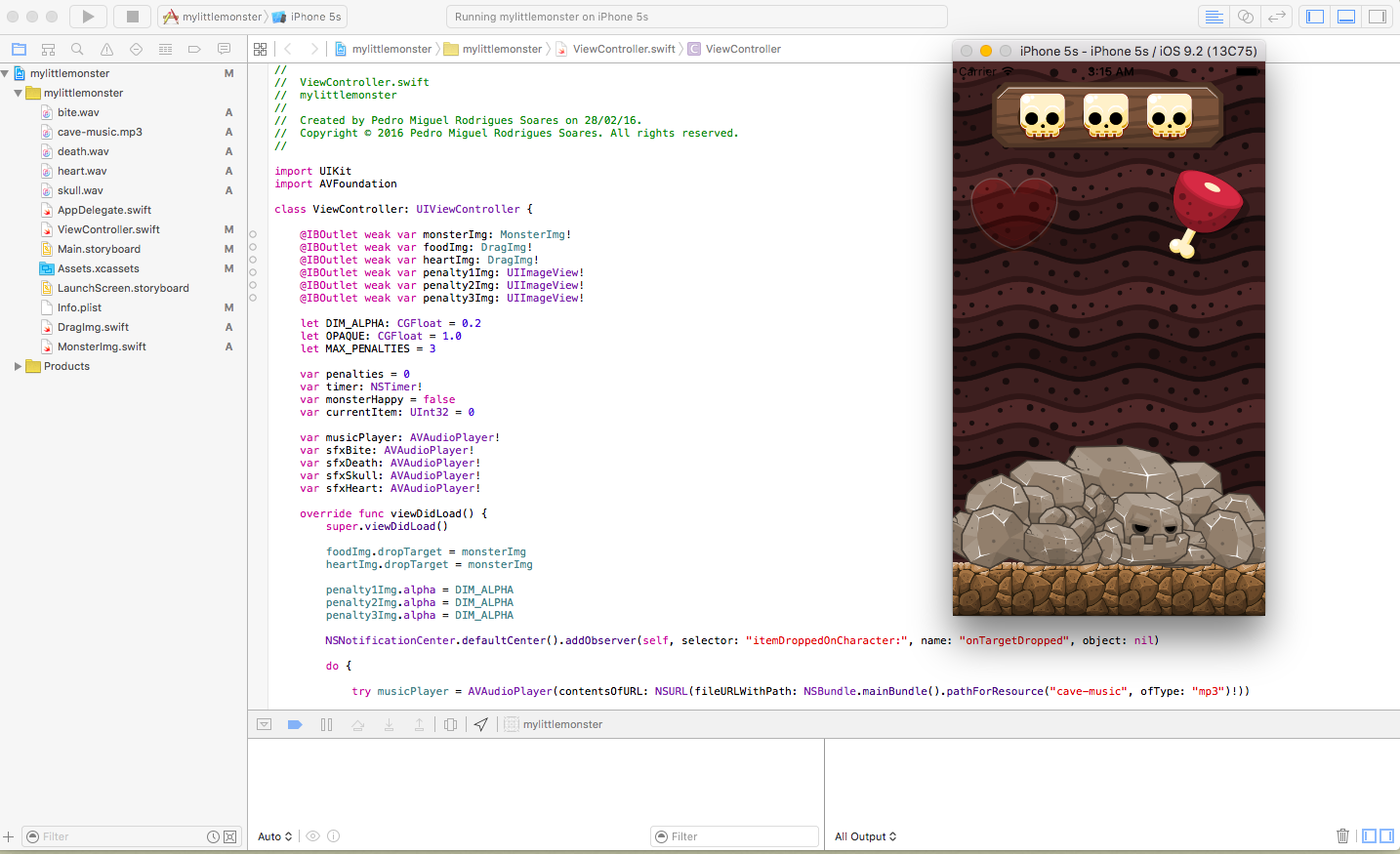Viewport: 1400px width, 854px height.
Task: Open LaunchScreen.storyboard
Action: pyautogui.click(x=123, y=288)
